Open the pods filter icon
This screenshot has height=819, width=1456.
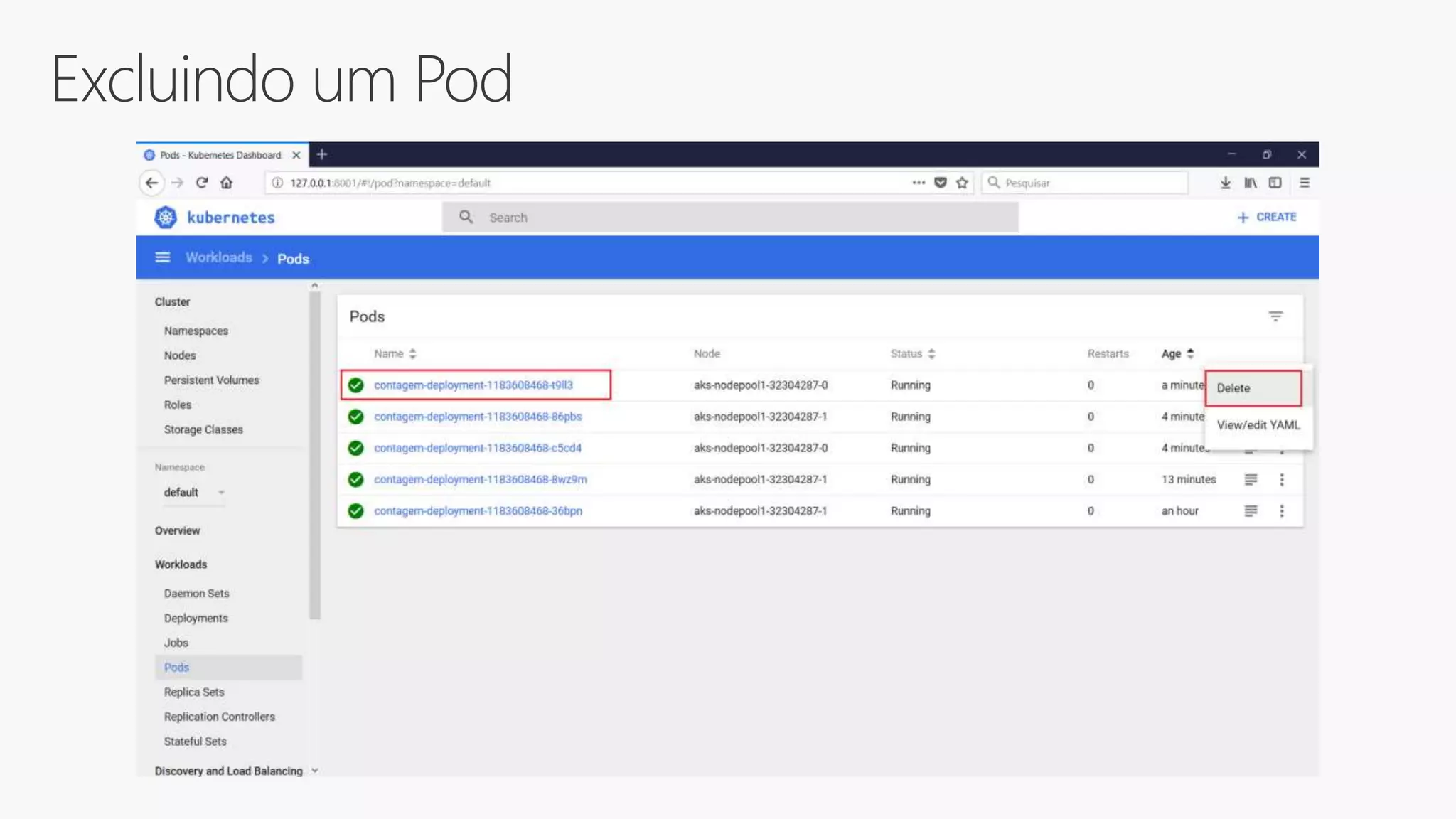[x=1275, y=316]
